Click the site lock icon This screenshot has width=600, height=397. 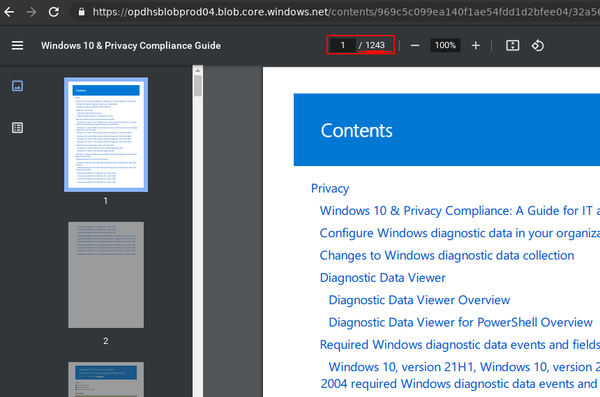(81, 12)
